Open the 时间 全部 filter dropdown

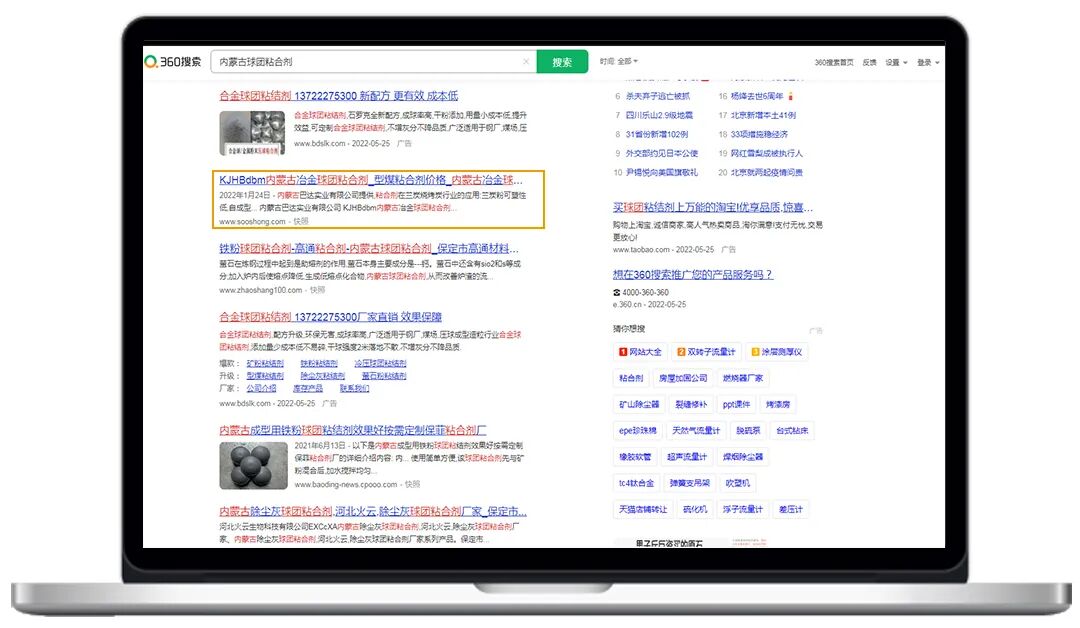[x=619, y=61]
